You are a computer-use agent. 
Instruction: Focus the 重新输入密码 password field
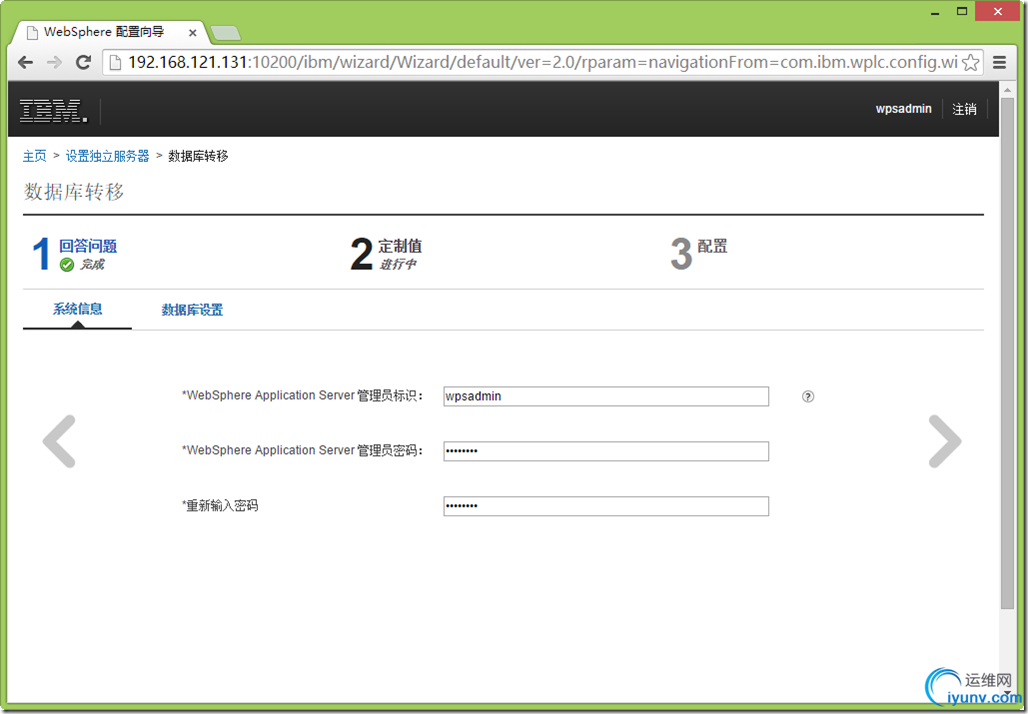click(x=606, y=506)
